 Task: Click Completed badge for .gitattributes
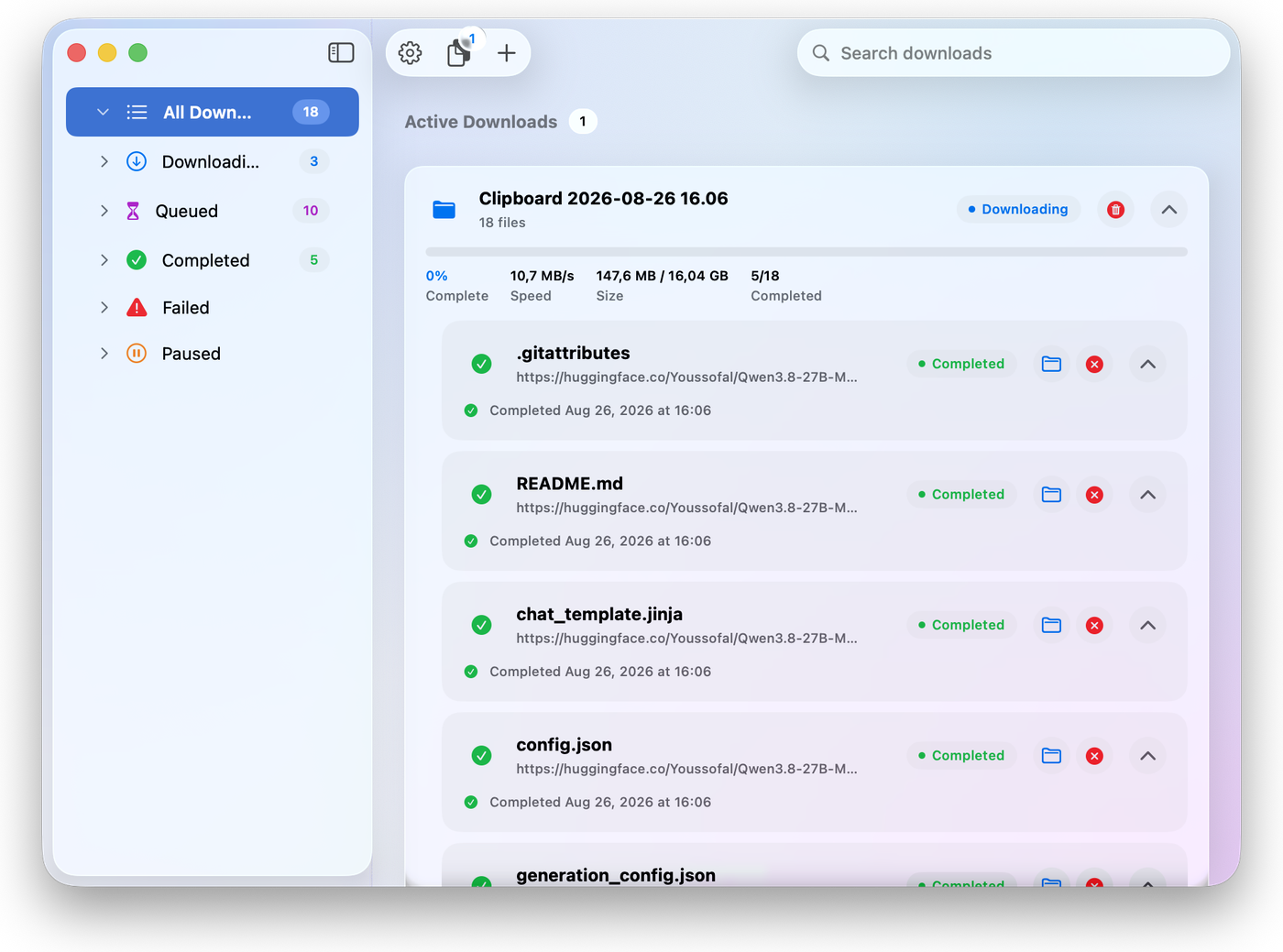coord(962,364)
